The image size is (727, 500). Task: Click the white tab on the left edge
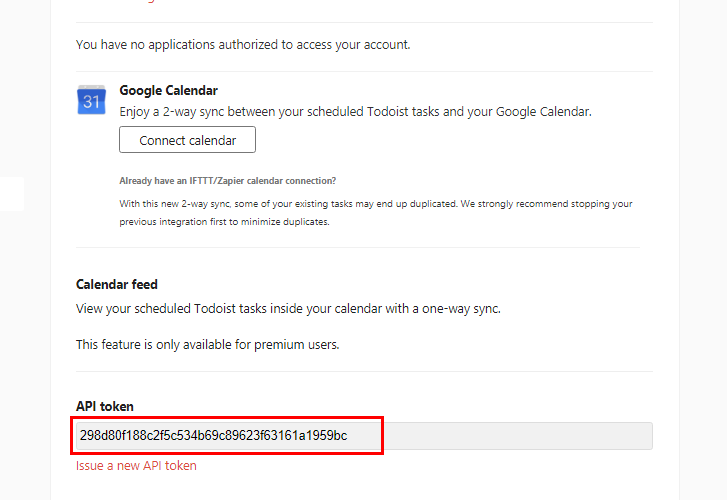pos(12,194)
